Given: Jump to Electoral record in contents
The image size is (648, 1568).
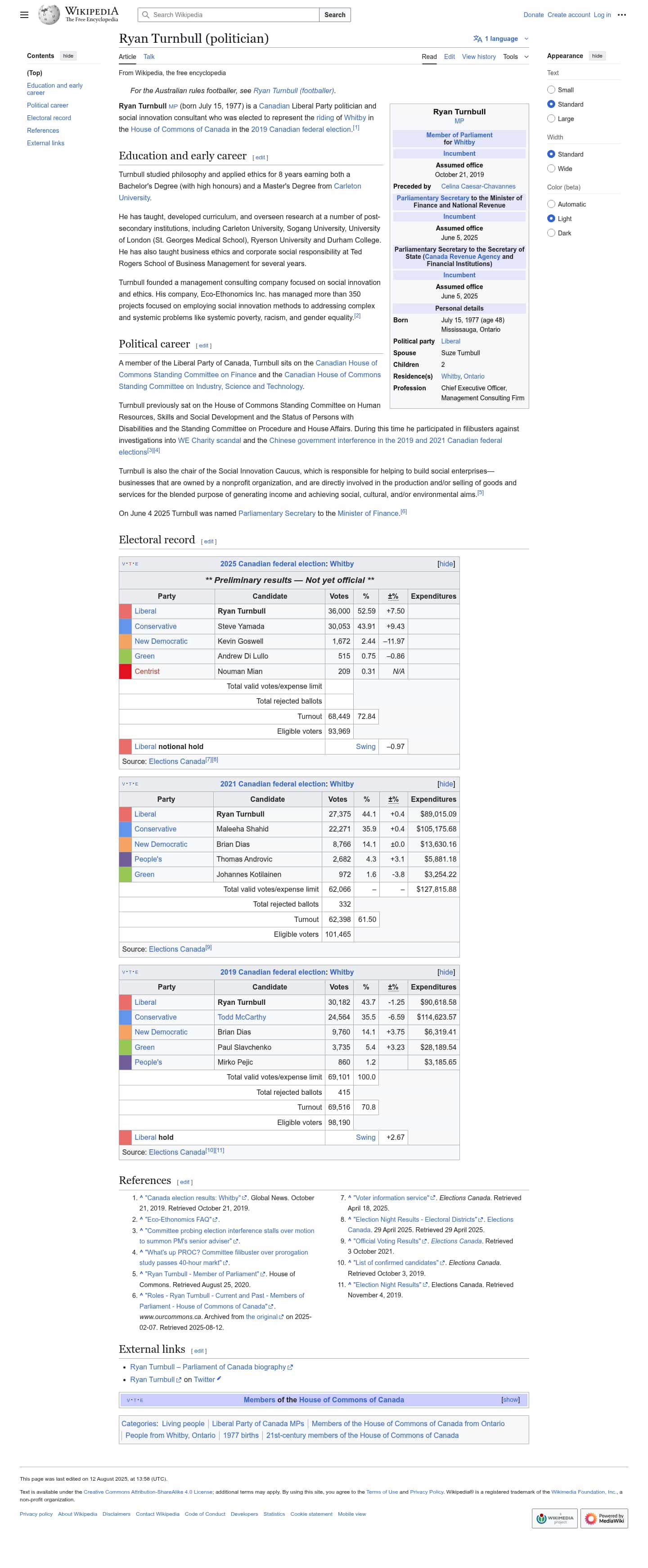Looking at the screenshot, I should [x=49, y=118].
